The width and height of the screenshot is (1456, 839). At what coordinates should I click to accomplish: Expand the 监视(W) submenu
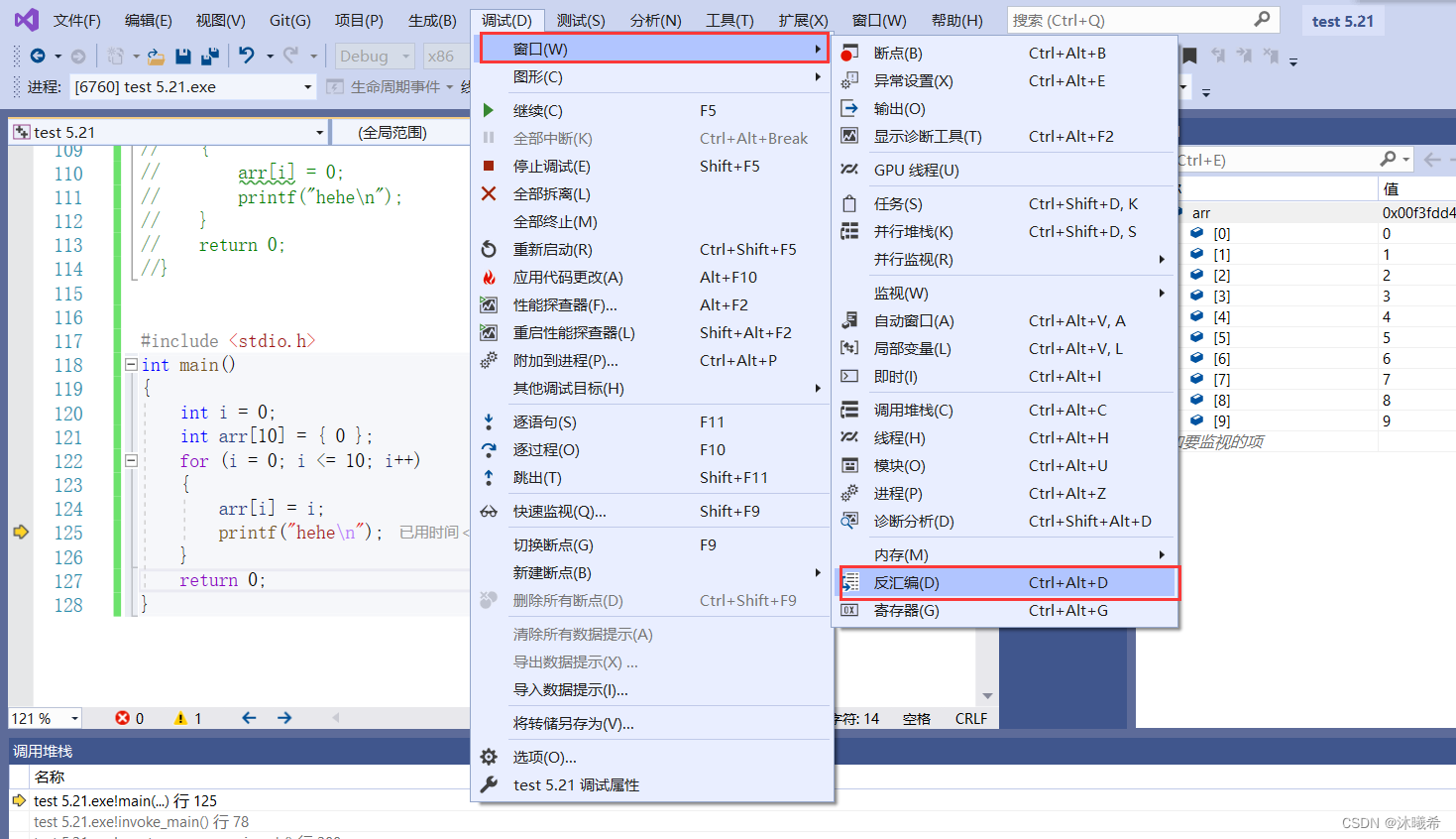pyautogui.click(x=1005, y=293)
